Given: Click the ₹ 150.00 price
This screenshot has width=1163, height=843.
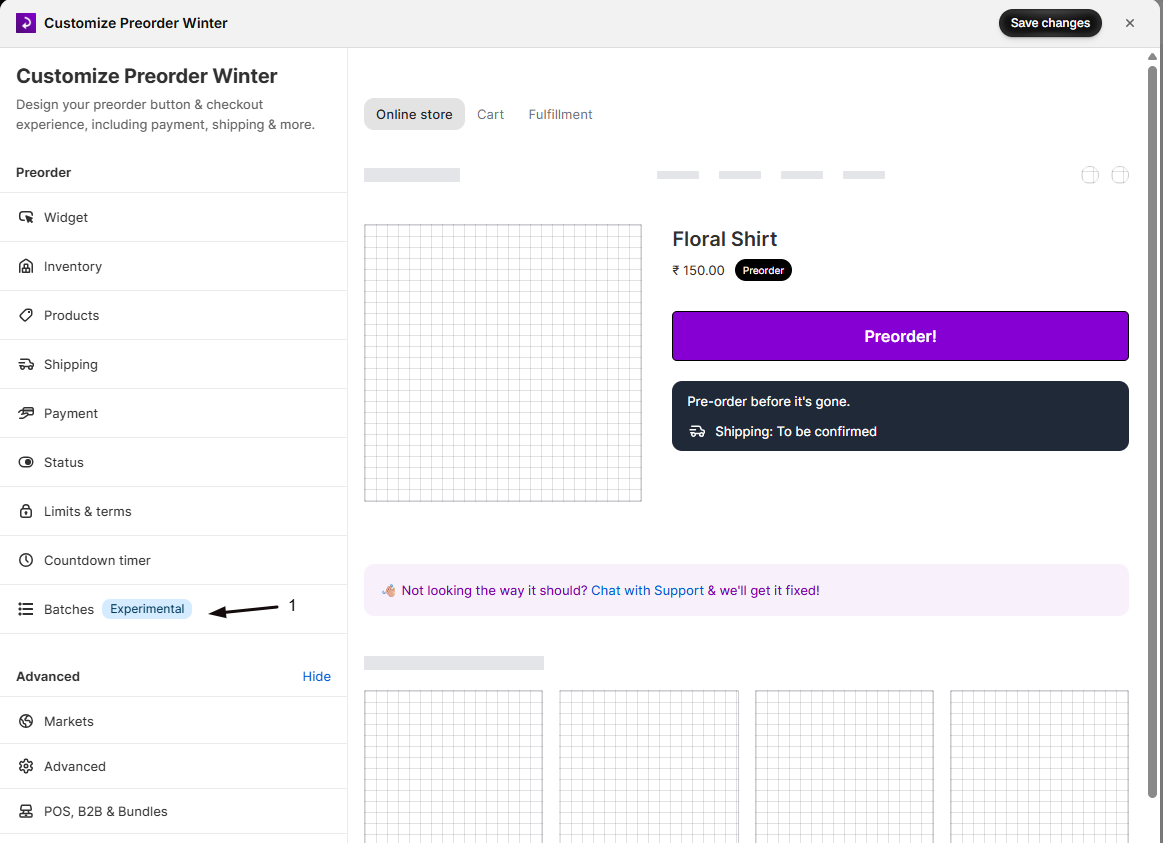Looking at the screenshot, I should click(x=698, y=271).
